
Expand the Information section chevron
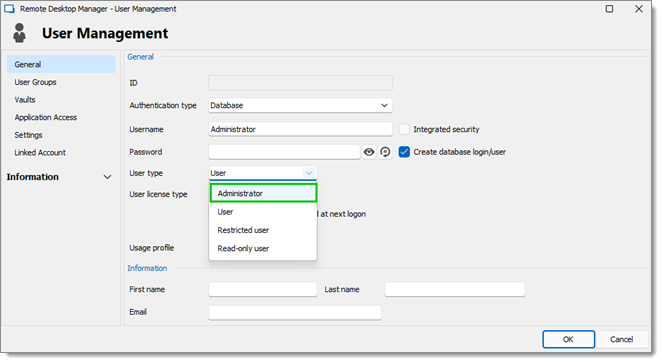[x=108, y=177]
